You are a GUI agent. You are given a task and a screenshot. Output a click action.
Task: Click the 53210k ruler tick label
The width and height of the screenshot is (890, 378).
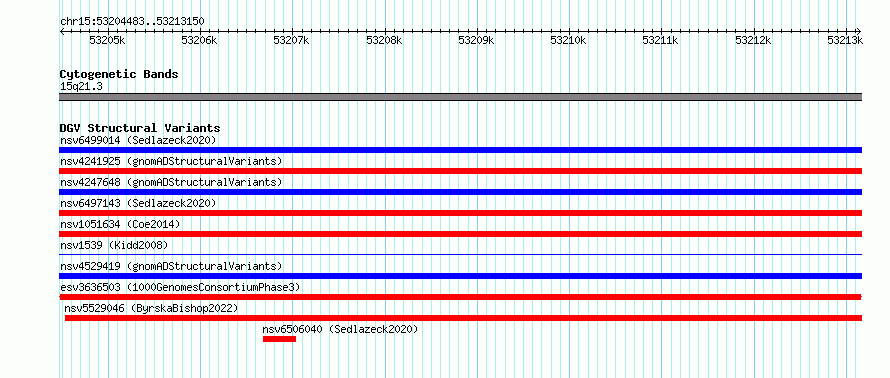point(569,40)
